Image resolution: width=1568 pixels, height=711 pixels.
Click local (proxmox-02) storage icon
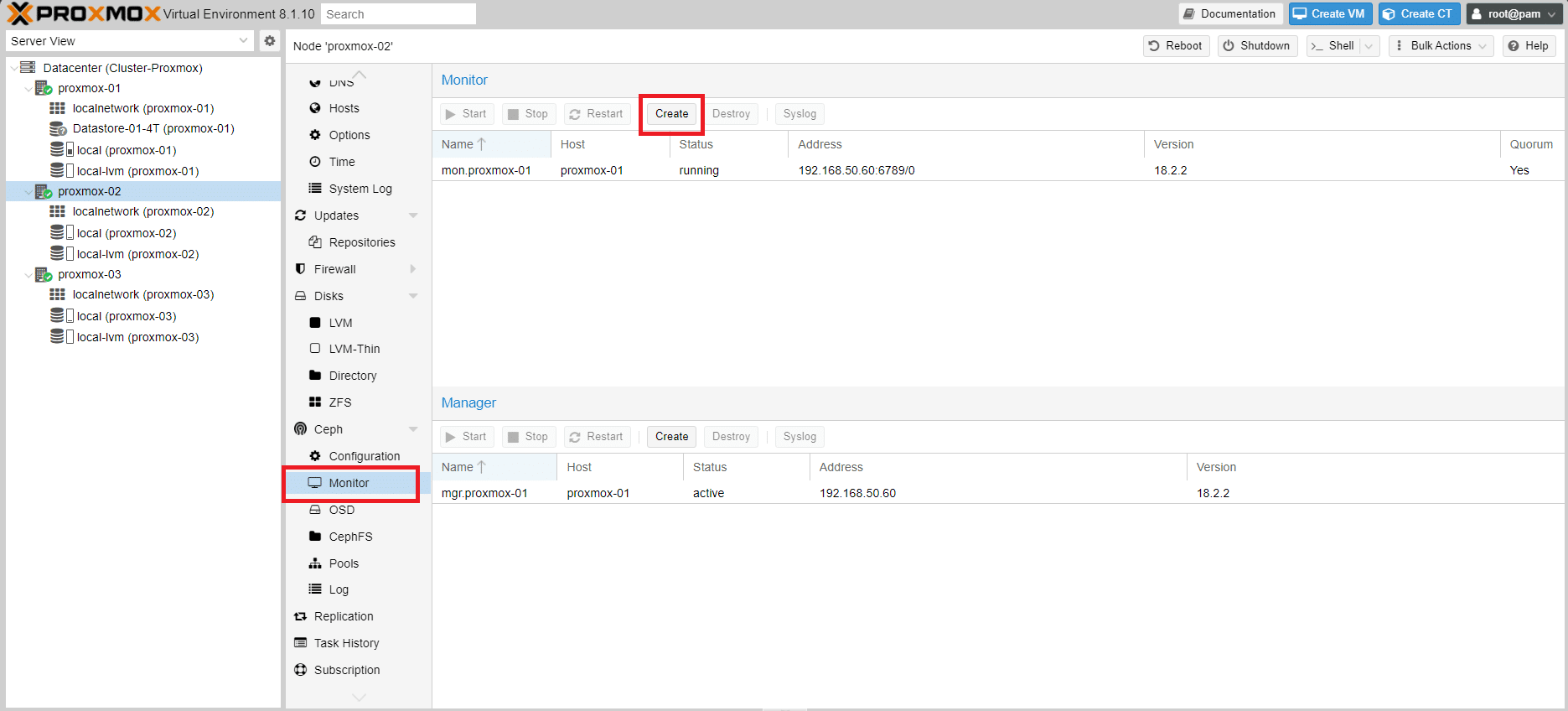[62, 232]
